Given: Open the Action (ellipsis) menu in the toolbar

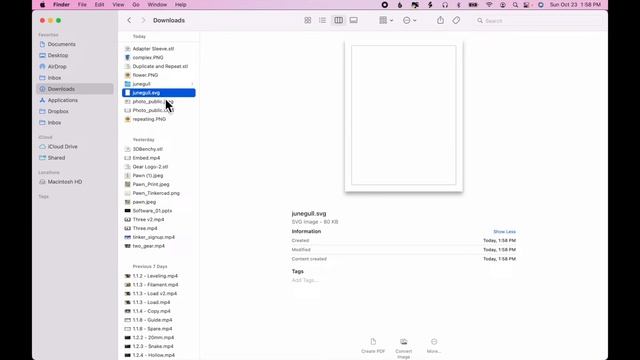Looking at the screenshot, I should pyautogui.click(x=409, y=20).
